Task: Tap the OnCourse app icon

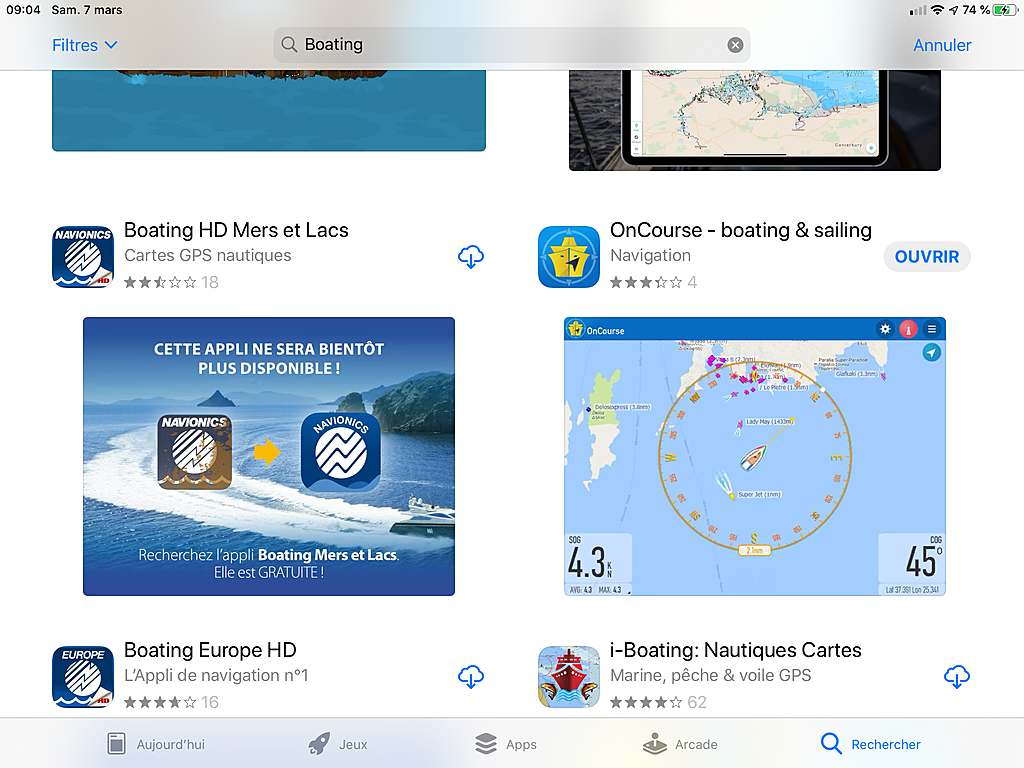Action: point(569,257)
